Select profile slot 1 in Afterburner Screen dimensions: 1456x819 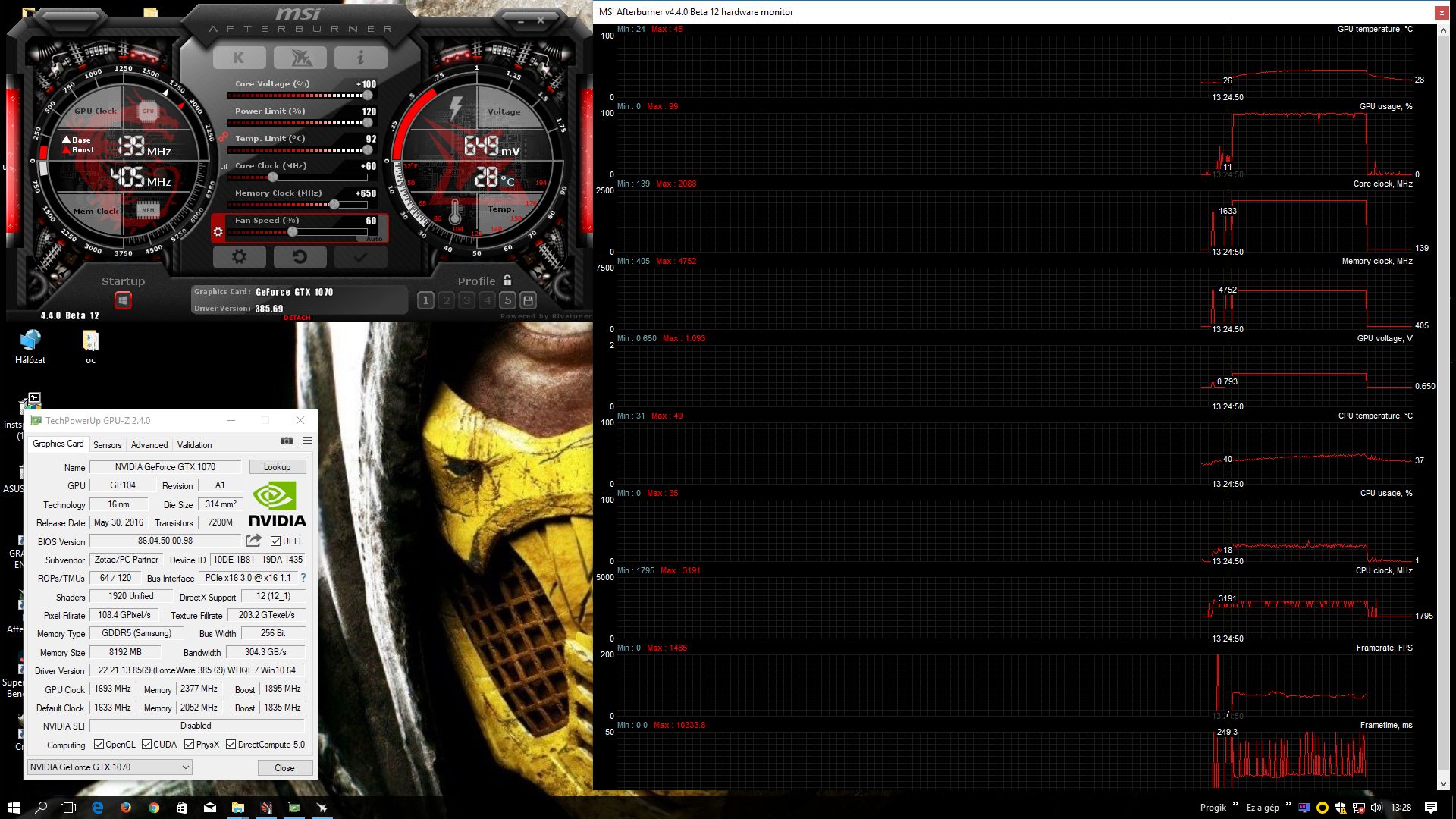(425, 300)
